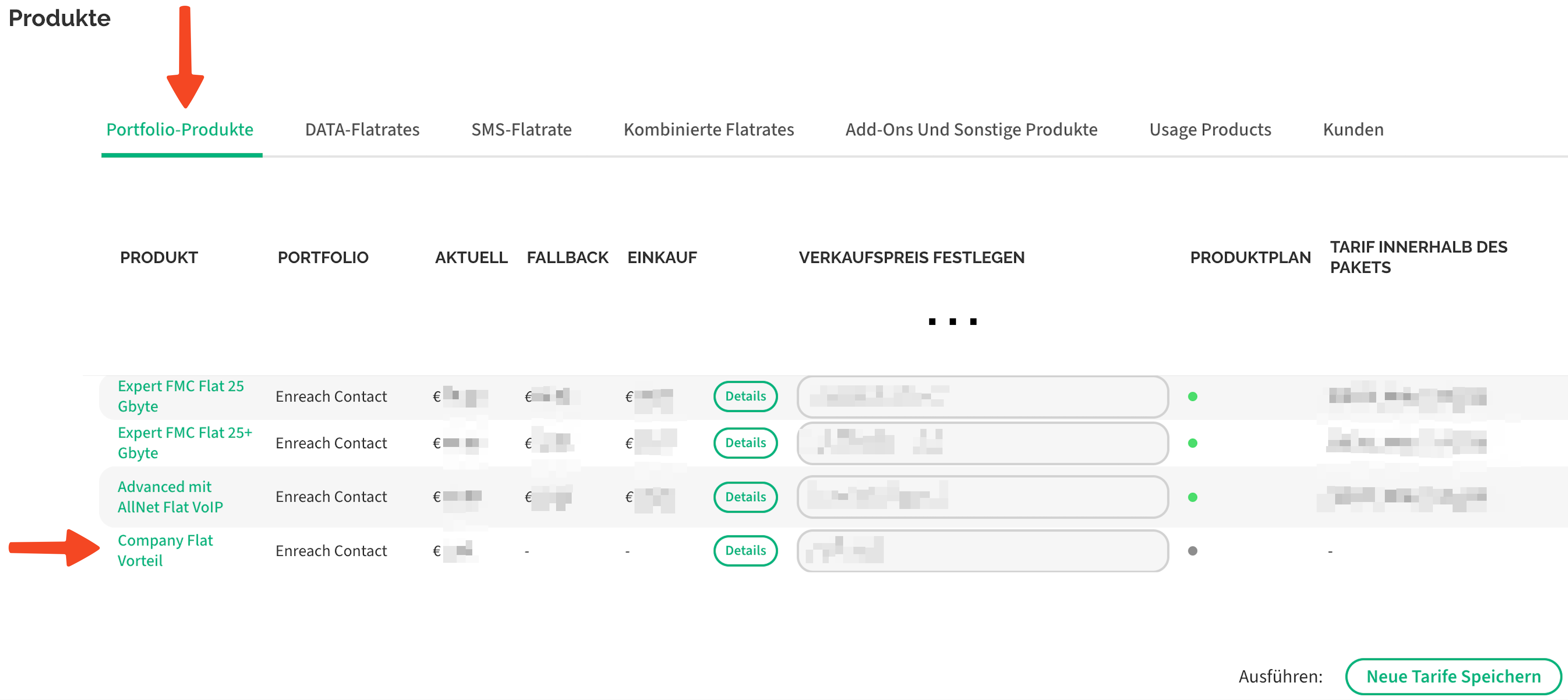This screenshot has height=700, width=1568.
Task: Click gray status dot for Company Flat Vorteil
Action: tap(1193, 551)
